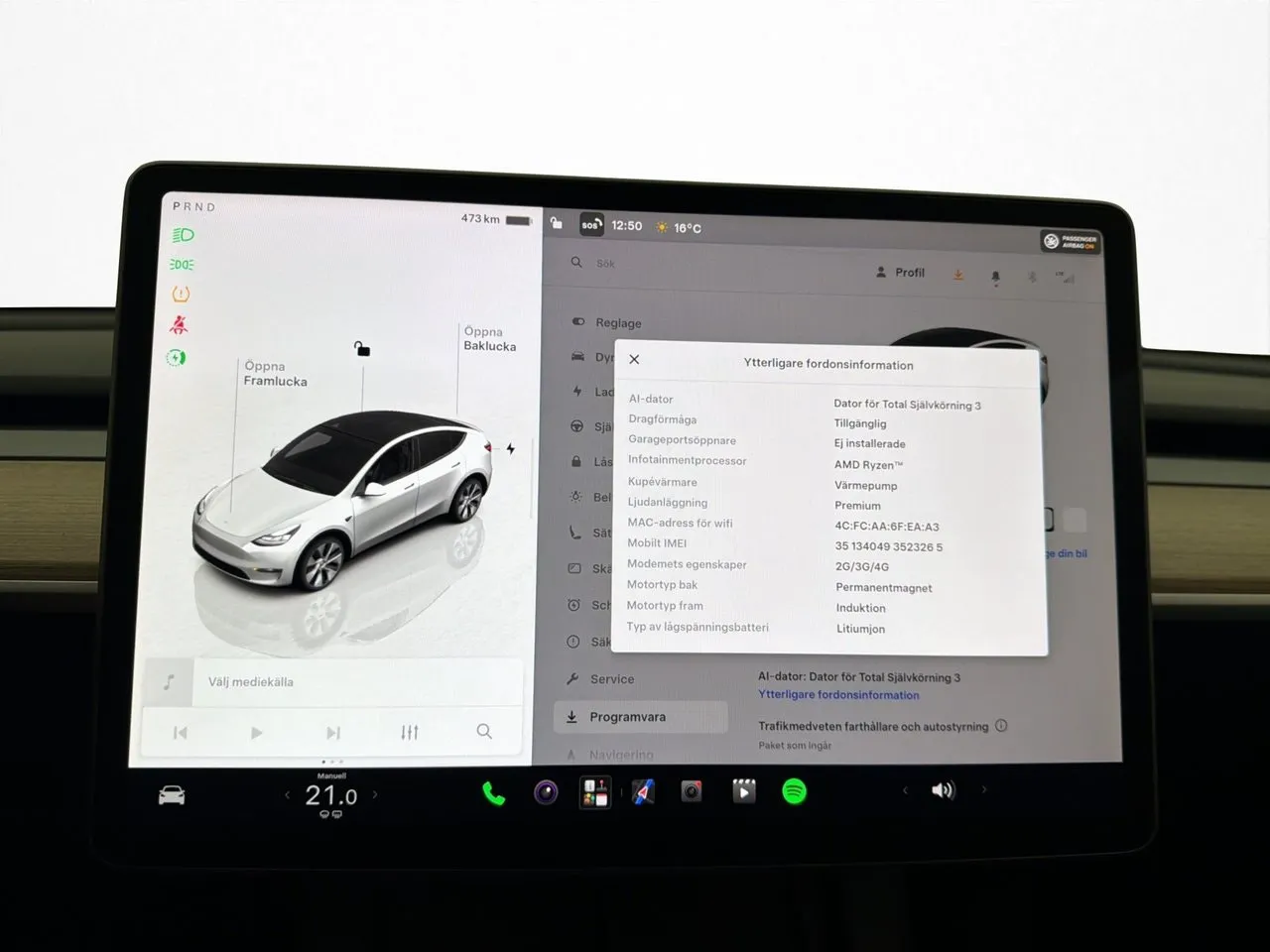Select the Programvara menu item
1270x952 pixels.
coord(641,717)
